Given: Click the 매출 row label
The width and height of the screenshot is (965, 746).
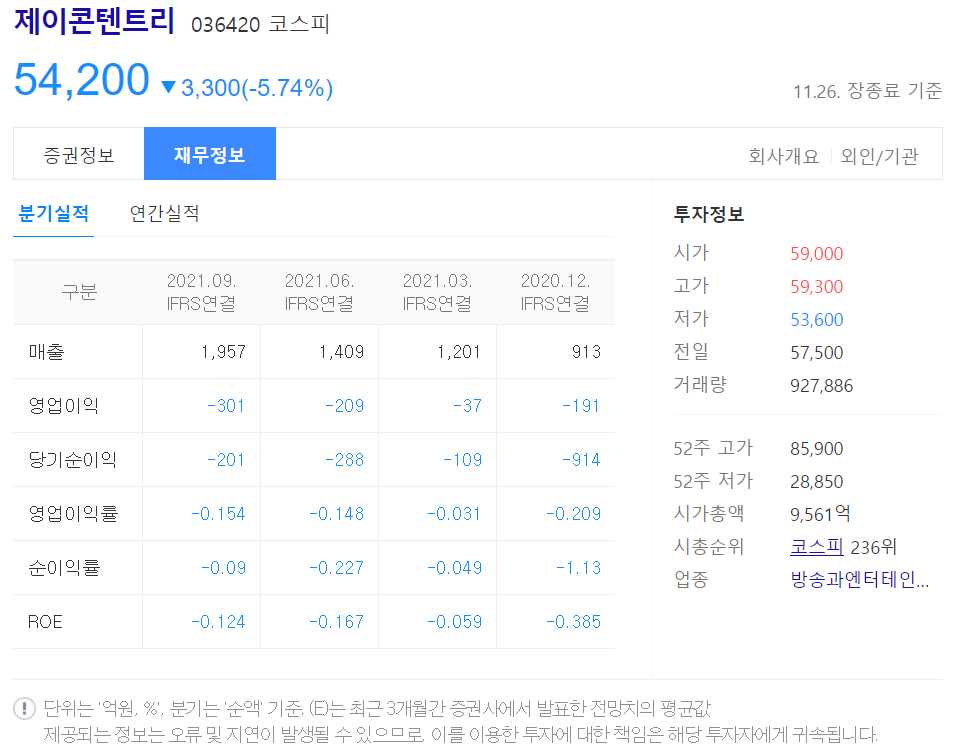Looking at the screenshot, I should pyautogui.click(x=46, y=352).
